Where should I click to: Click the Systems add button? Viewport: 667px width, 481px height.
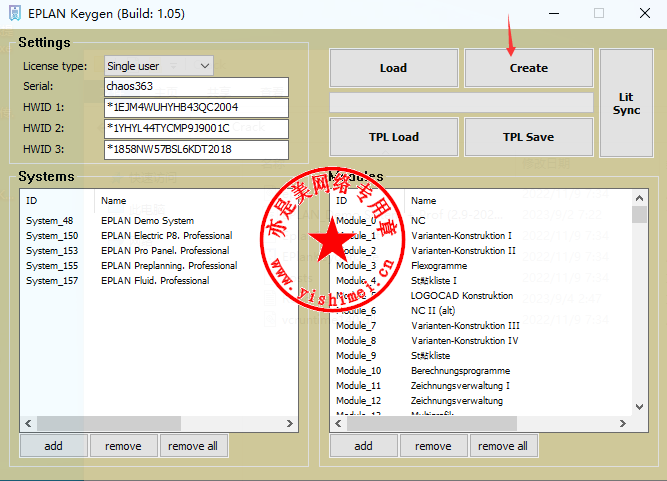click(x=54, y=446)
